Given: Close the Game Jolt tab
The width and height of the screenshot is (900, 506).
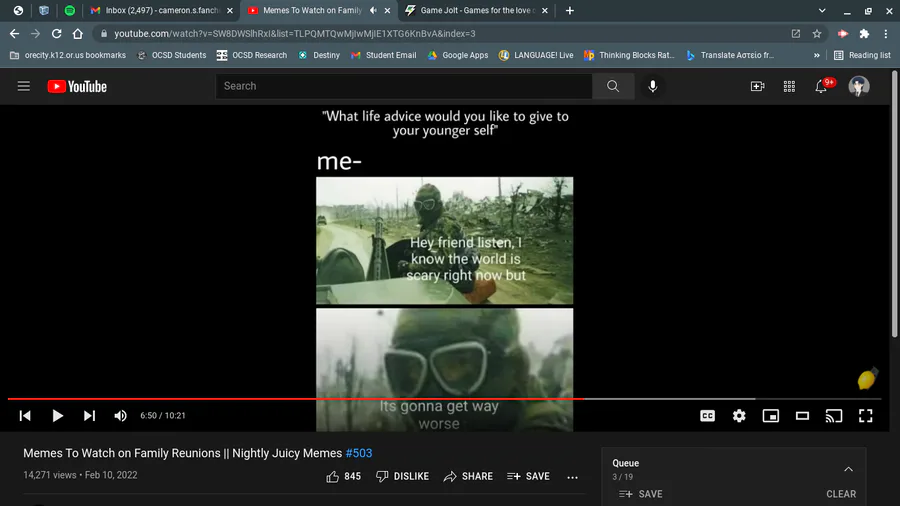Looking at the screenshot, I should tap(545, 10).
